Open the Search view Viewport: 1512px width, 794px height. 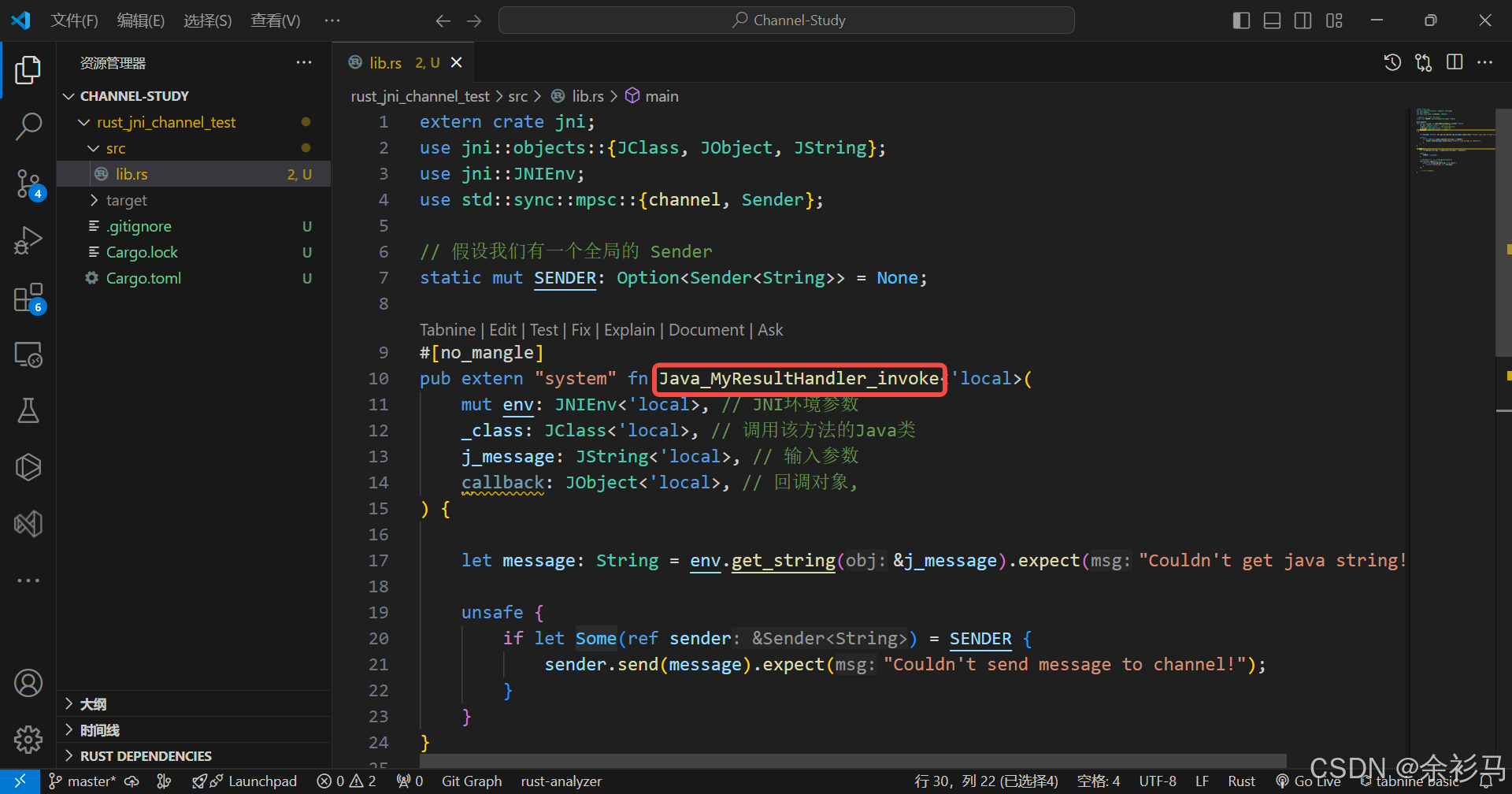tap(28, 126)
